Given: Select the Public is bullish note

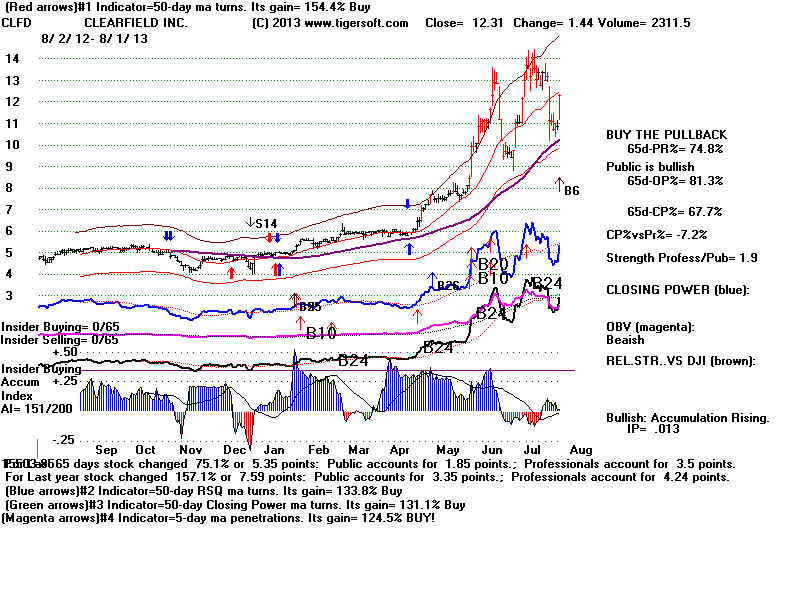Looking at the screenshot, I should click(650, 167).
